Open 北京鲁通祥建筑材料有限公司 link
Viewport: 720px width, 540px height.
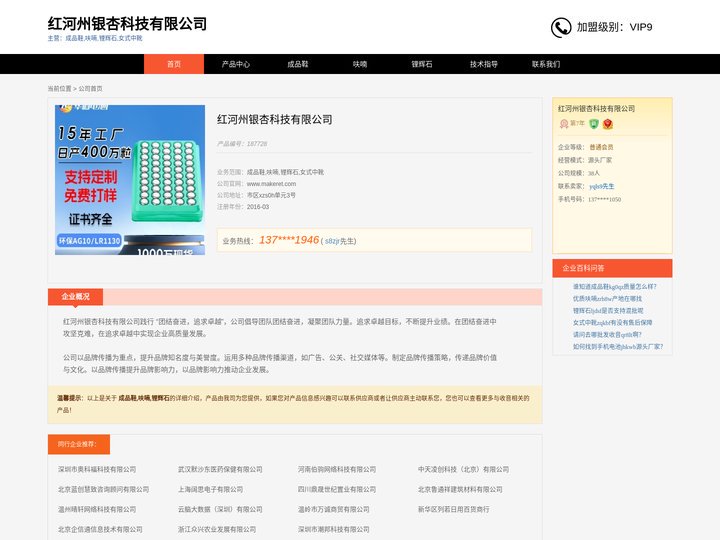point(460,489)
